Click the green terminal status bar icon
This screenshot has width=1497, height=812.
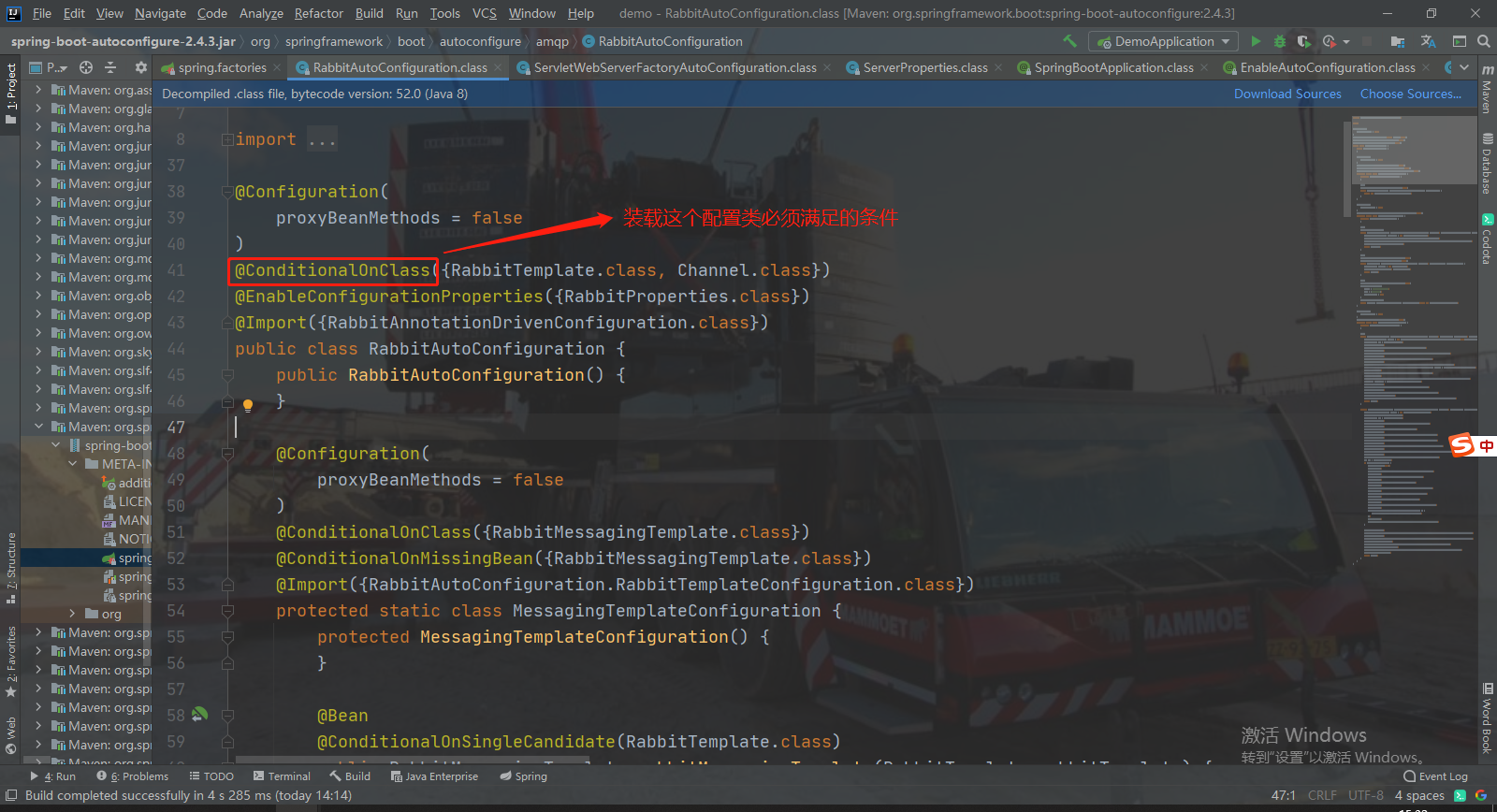tap(1460, 795)
